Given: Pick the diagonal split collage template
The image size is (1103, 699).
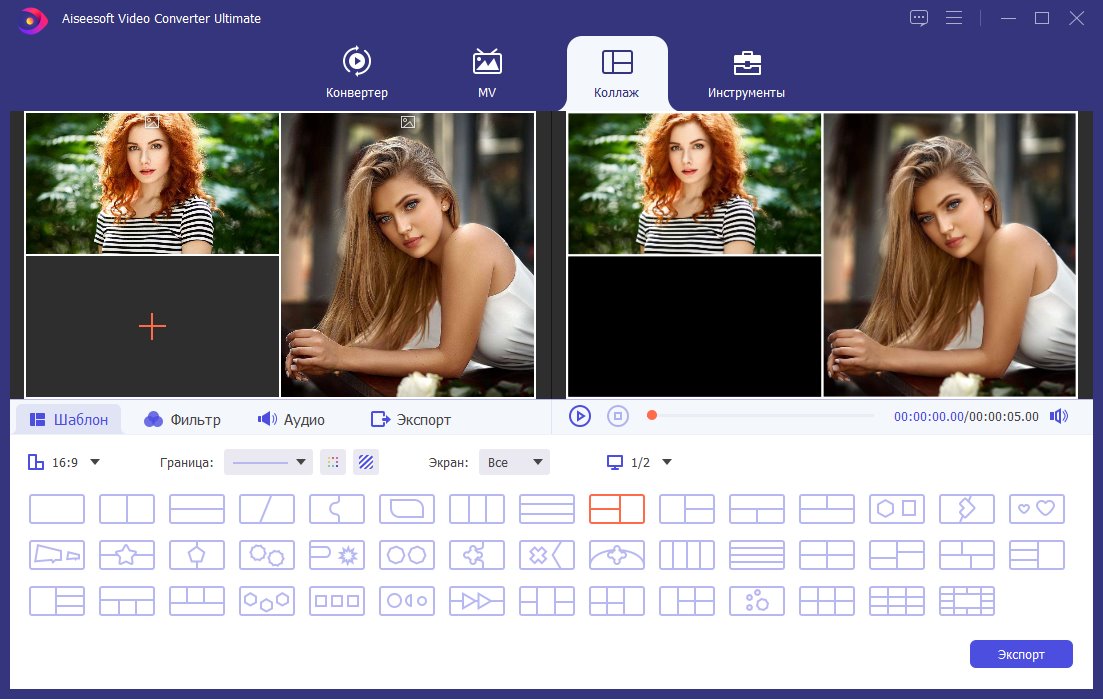Looking at the screenshot, I should pos(267,509).
